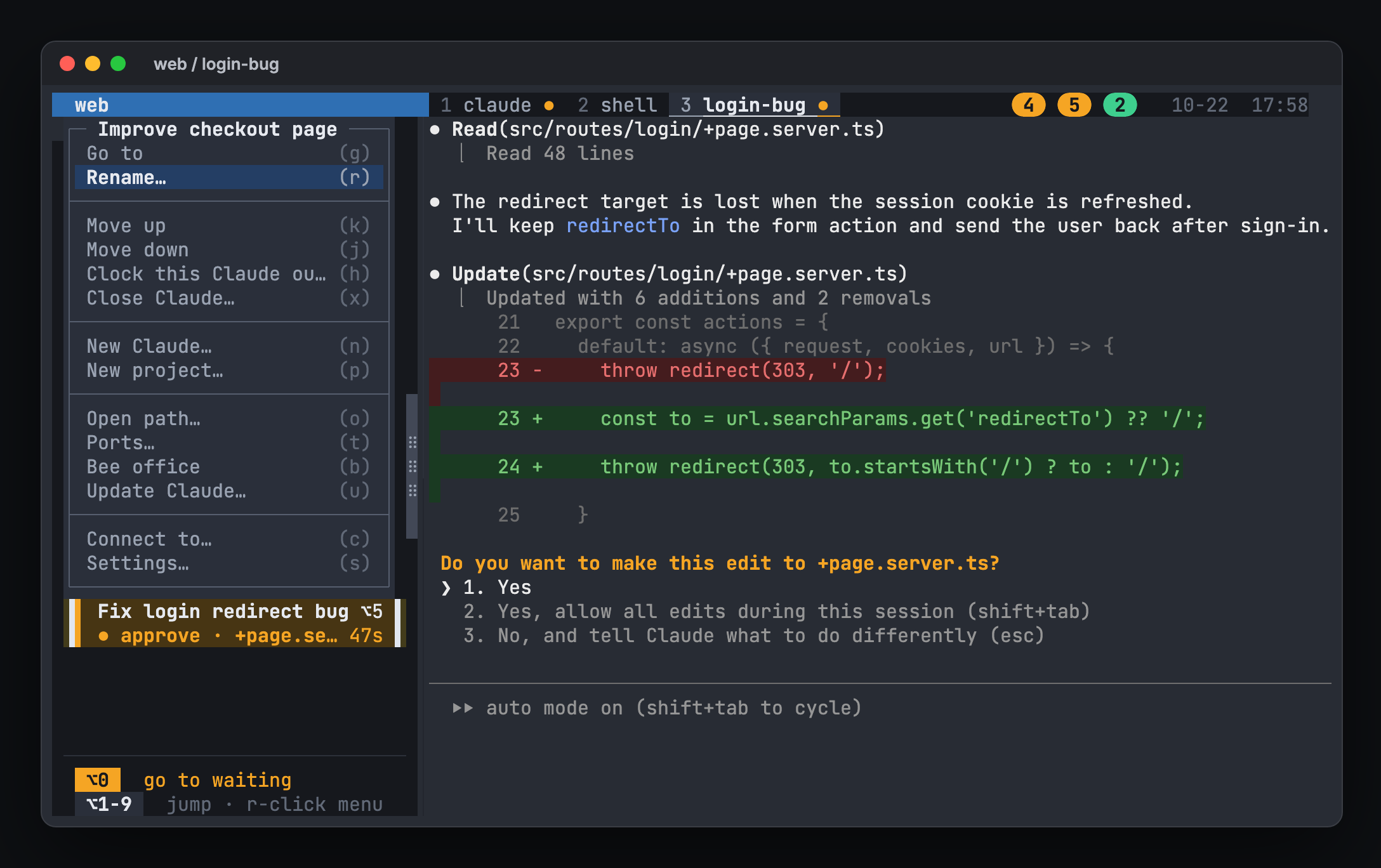Select New Claude… menu entry
Viewport: 1381px width, 868px height.
(228, 346)
